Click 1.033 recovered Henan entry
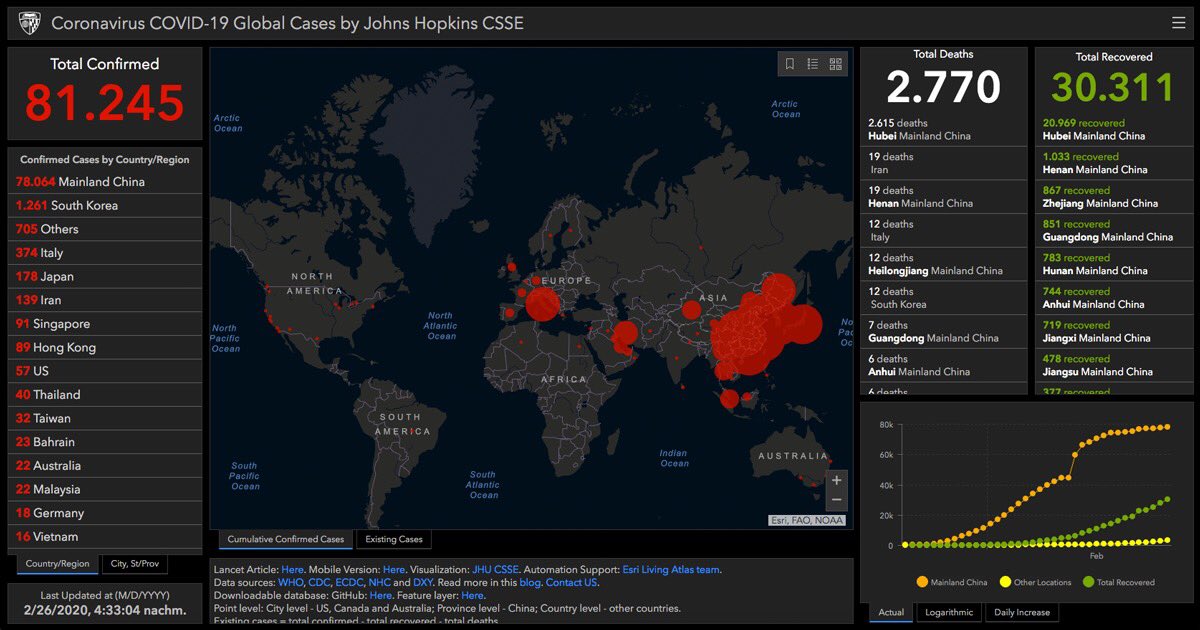1200x630 pixels. pyautogui.click(x=1113, y=163)
